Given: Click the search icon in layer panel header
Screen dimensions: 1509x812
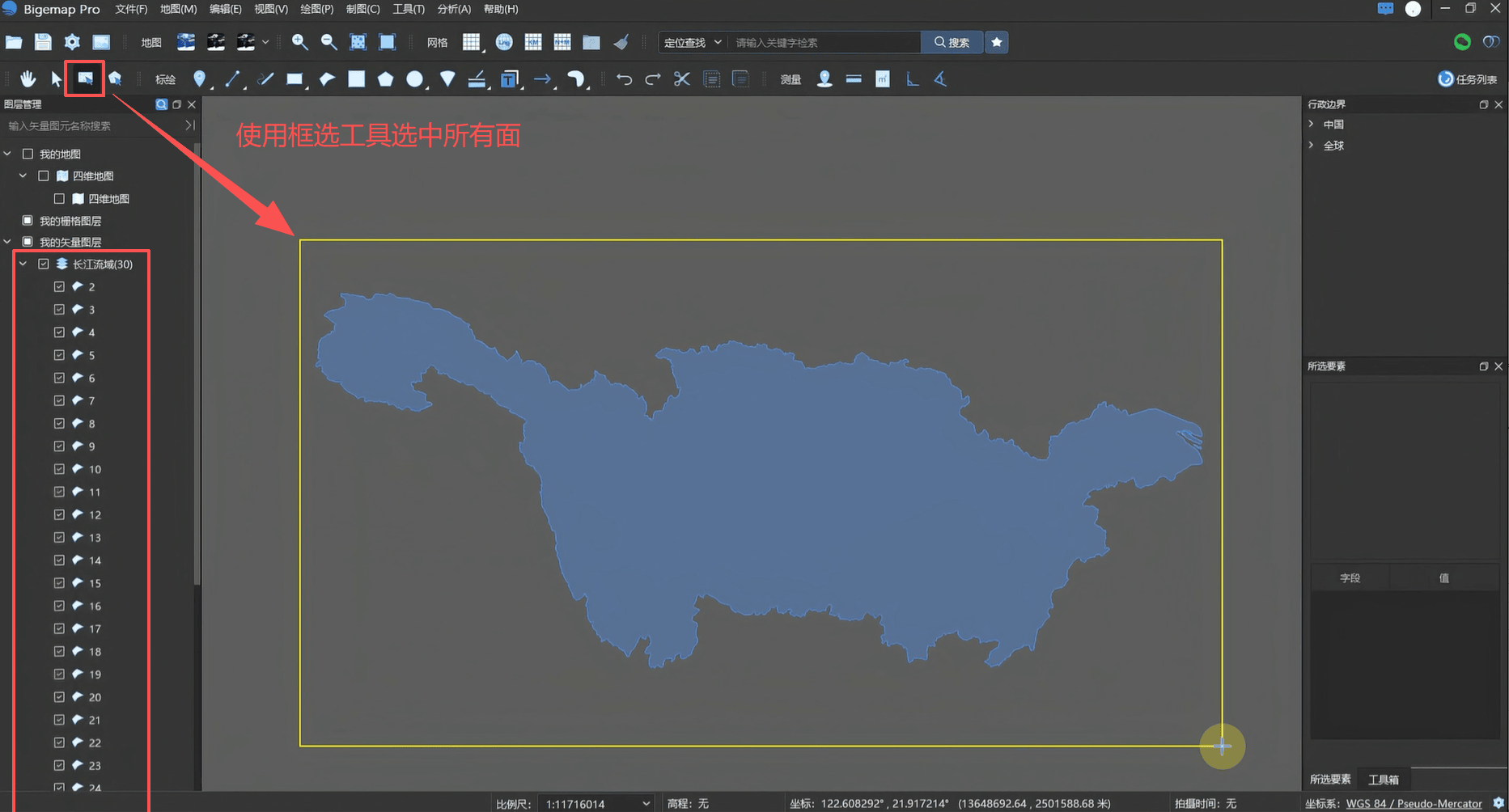Looking at the screenshot, I should pos(162,104).
